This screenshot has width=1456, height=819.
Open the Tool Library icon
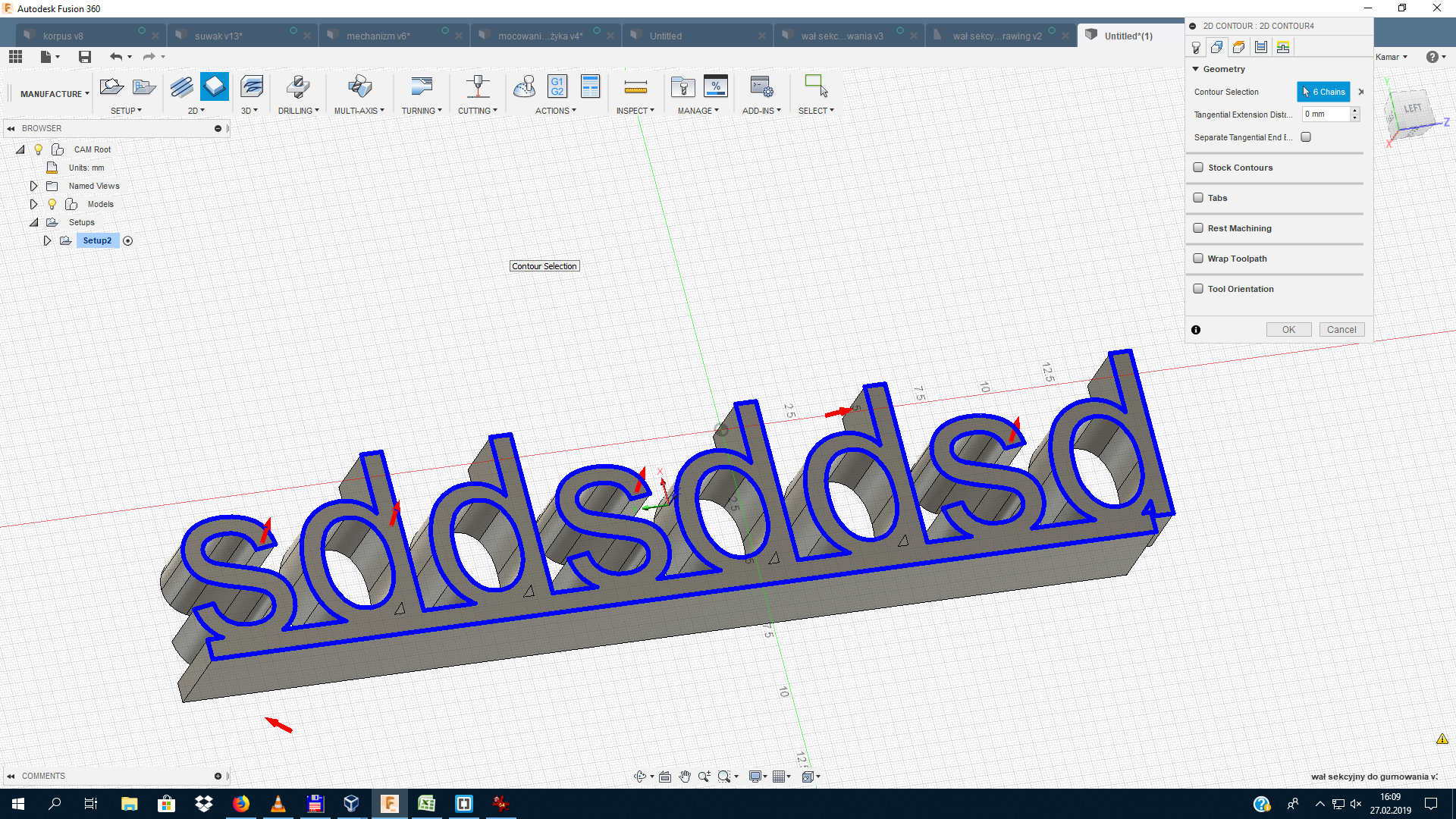coord(683,86)
